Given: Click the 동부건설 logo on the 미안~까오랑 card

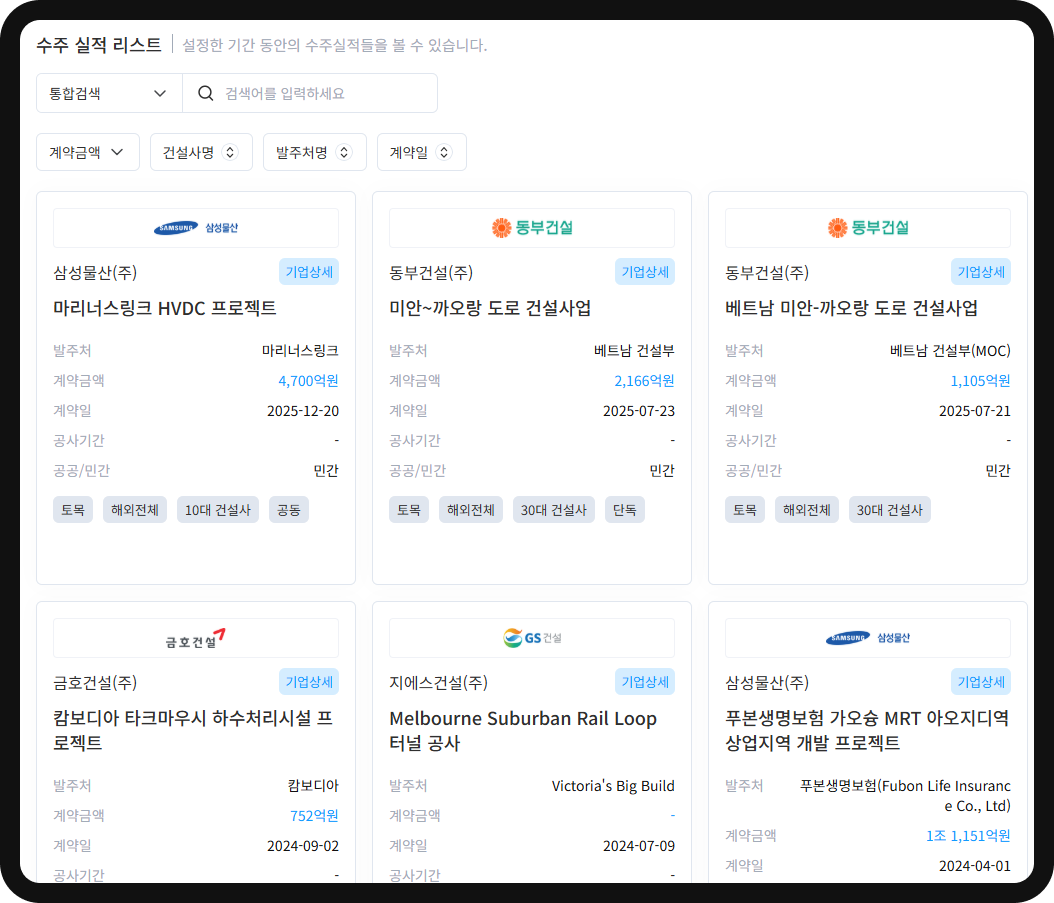Looking at the screenshot, I should (532, 228).
